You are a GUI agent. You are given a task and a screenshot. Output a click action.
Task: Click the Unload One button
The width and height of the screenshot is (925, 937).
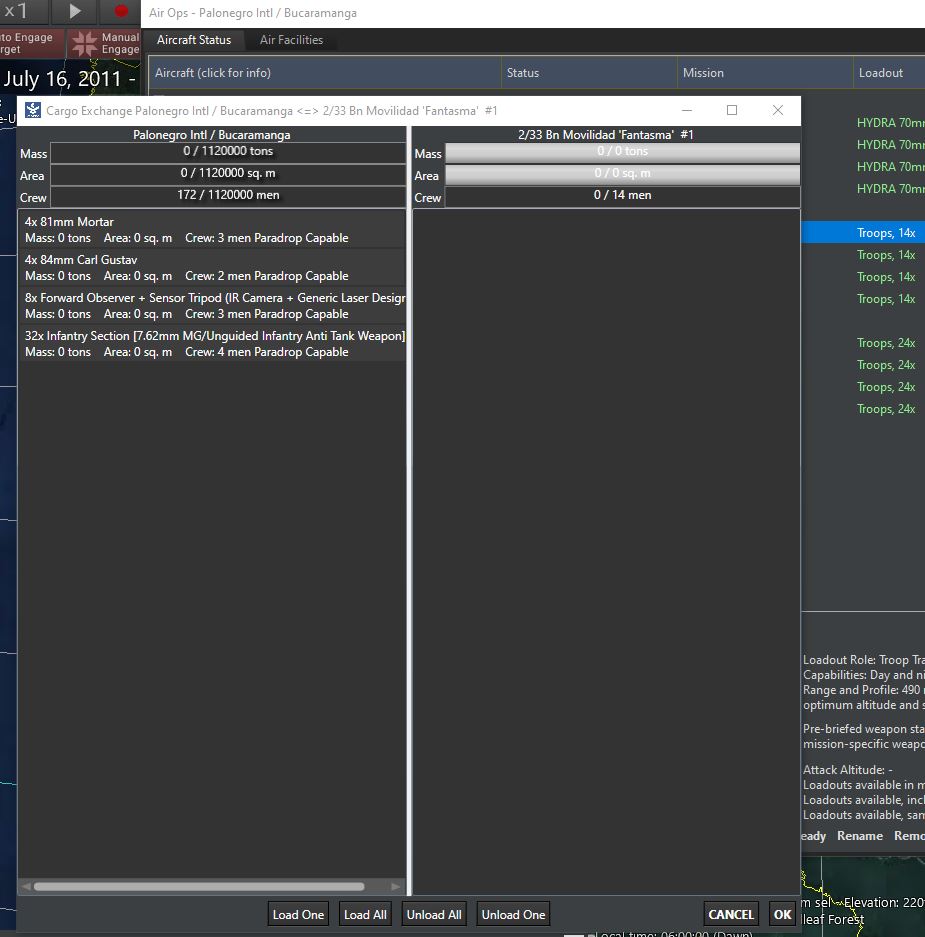[513, 914]
